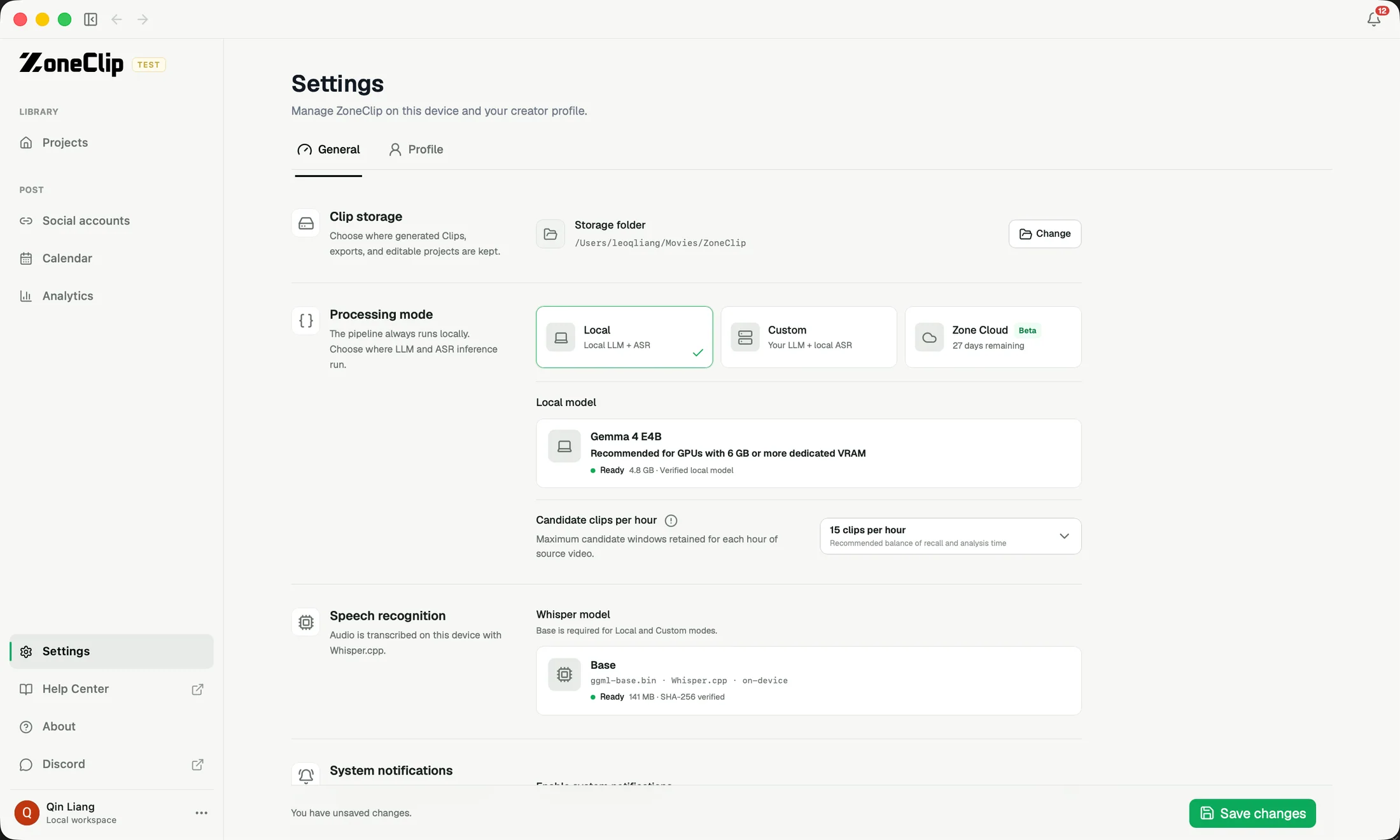The image size is (1400, 840).
Task: Open Projects in the sidebar
Action: coord(111,143)
